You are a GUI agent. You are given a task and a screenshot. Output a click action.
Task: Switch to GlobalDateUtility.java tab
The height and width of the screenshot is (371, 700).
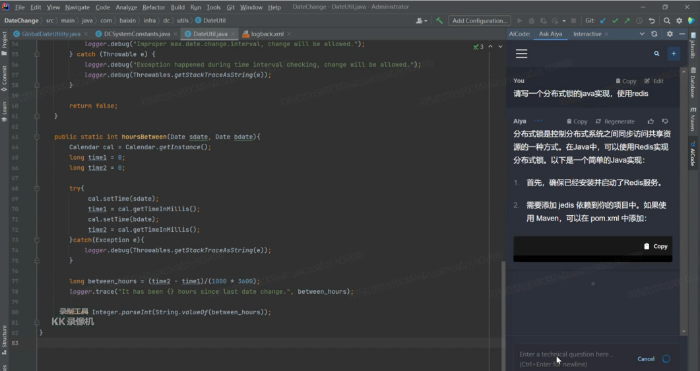(x=51, y=34)
